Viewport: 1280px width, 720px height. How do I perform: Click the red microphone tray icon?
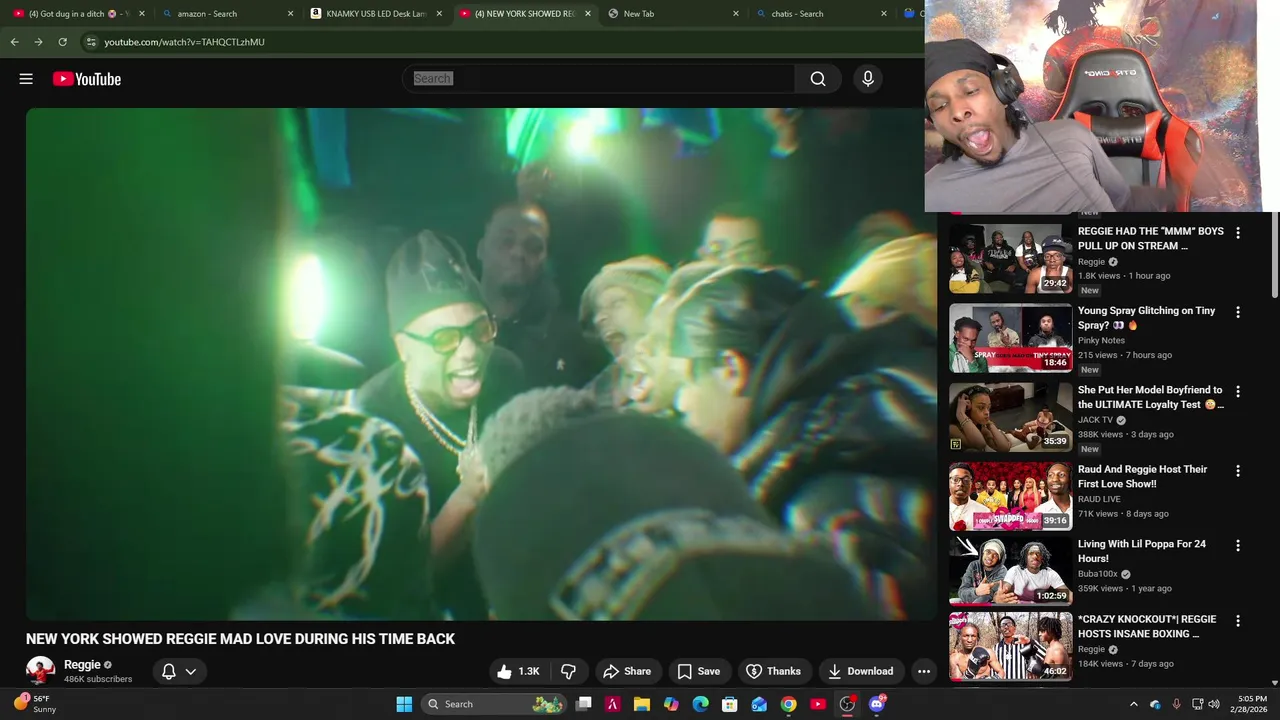click(x=1176, y=704)
